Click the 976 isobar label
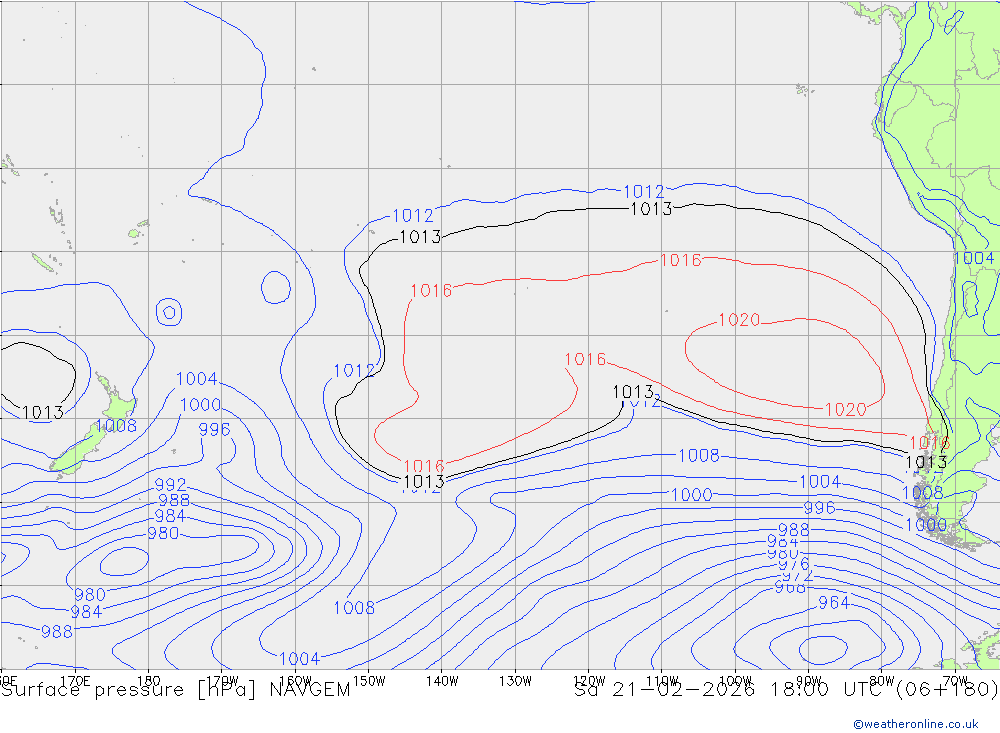 [794, 565]
